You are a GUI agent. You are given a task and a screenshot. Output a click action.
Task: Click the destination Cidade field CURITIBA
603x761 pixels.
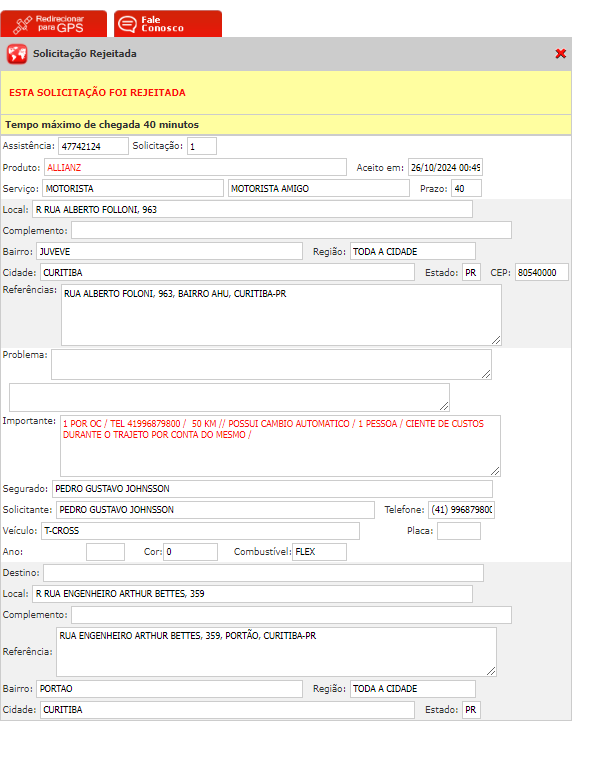coord(227,710)
